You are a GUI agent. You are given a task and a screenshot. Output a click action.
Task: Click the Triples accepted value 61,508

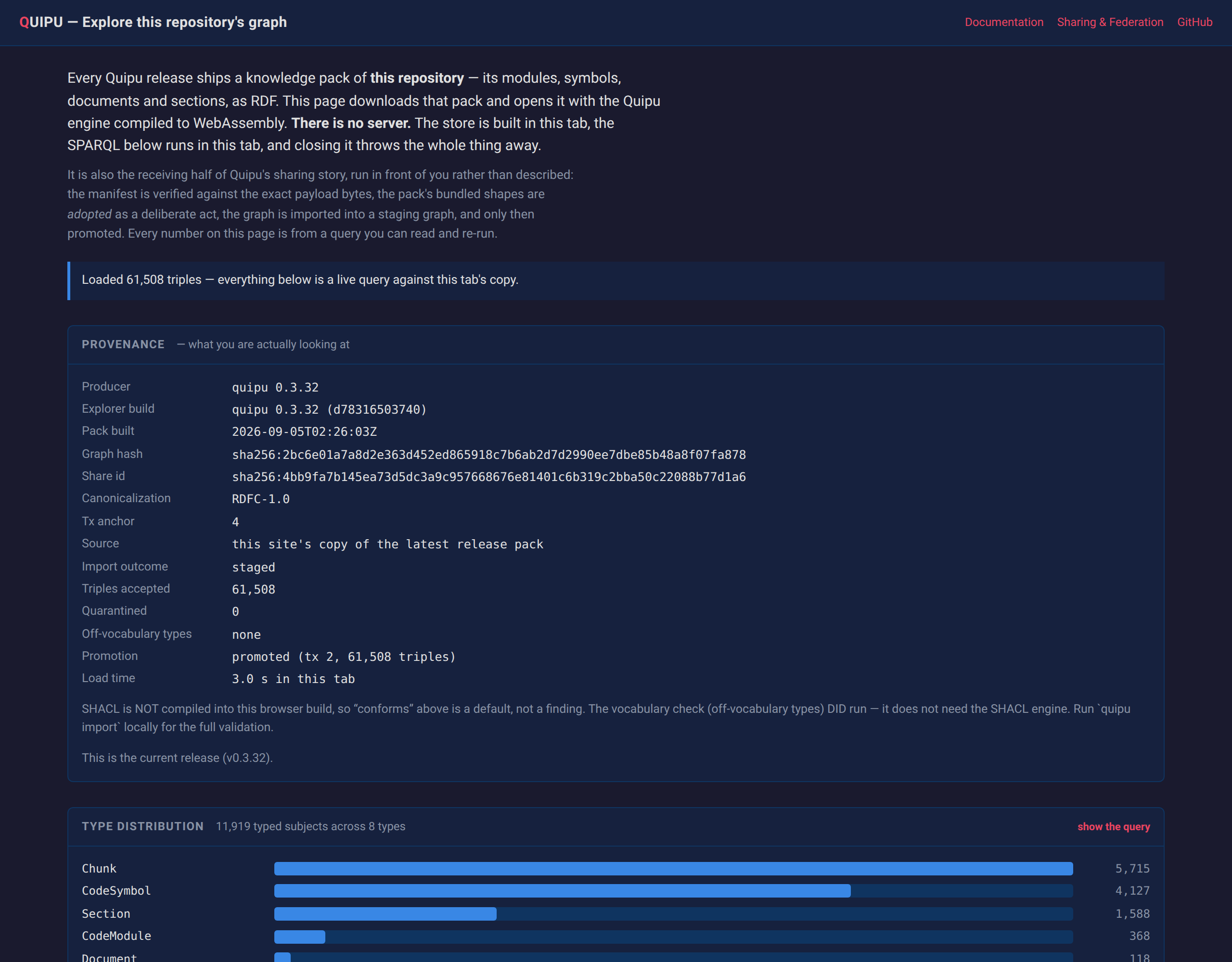click(x=253, y=589)
